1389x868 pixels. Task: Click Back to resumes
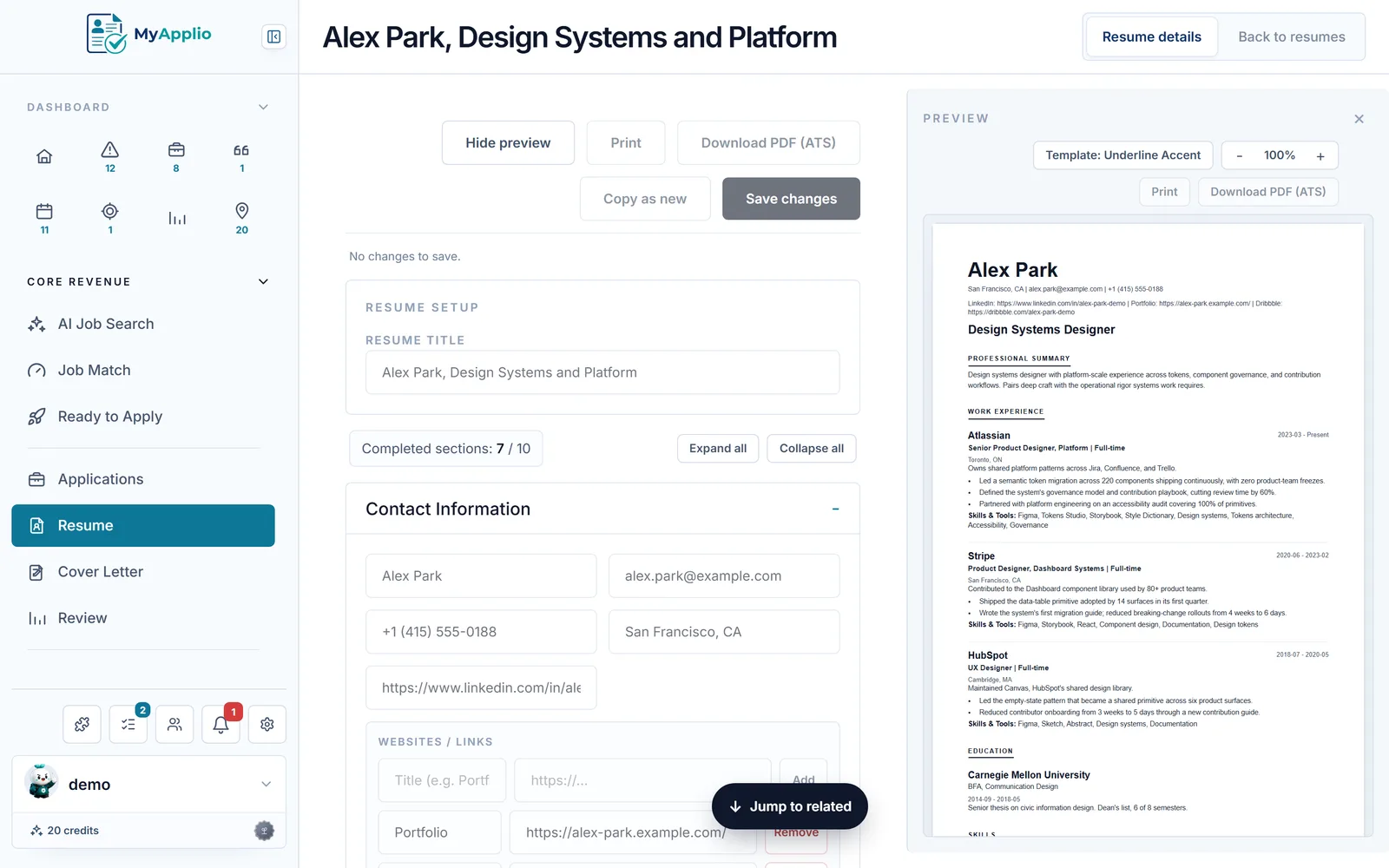[x=1291, y=36]
